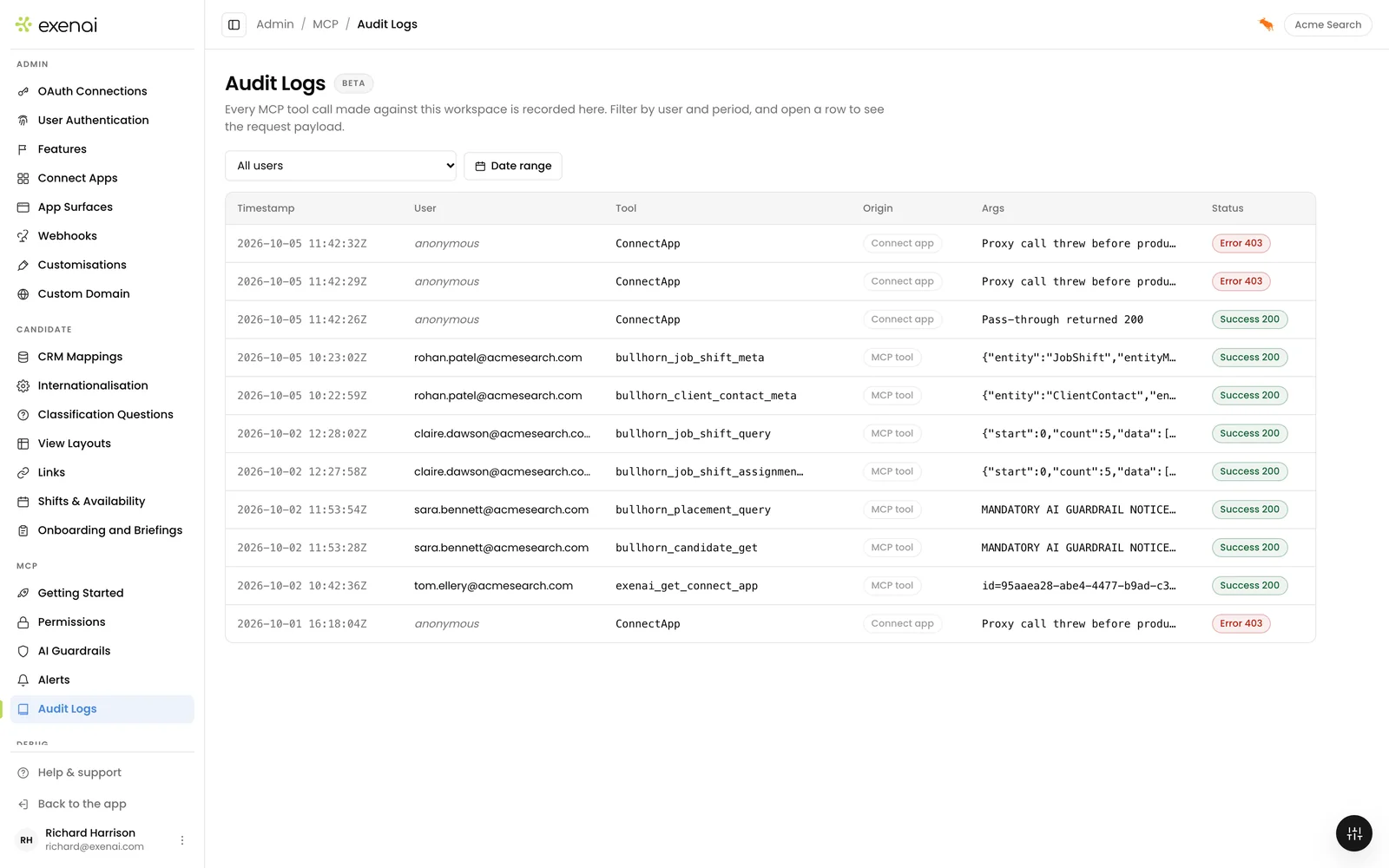Click the Customisations pencil icon
This screenshot has height=868, width=1389.
pyautogui.click(x=23, y=265)
